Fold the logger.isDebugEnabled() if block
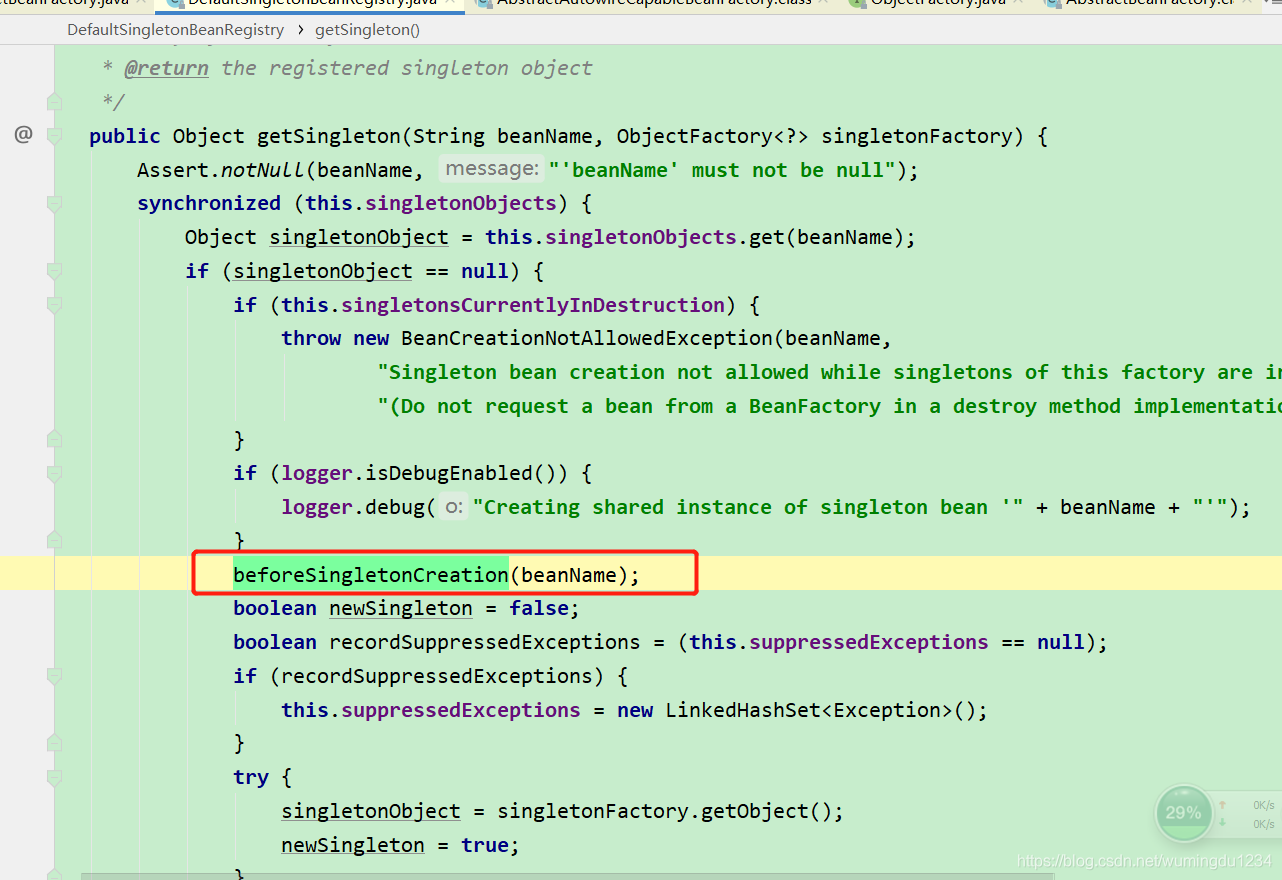Screen dimensions: 1282x880 [54, 473]
